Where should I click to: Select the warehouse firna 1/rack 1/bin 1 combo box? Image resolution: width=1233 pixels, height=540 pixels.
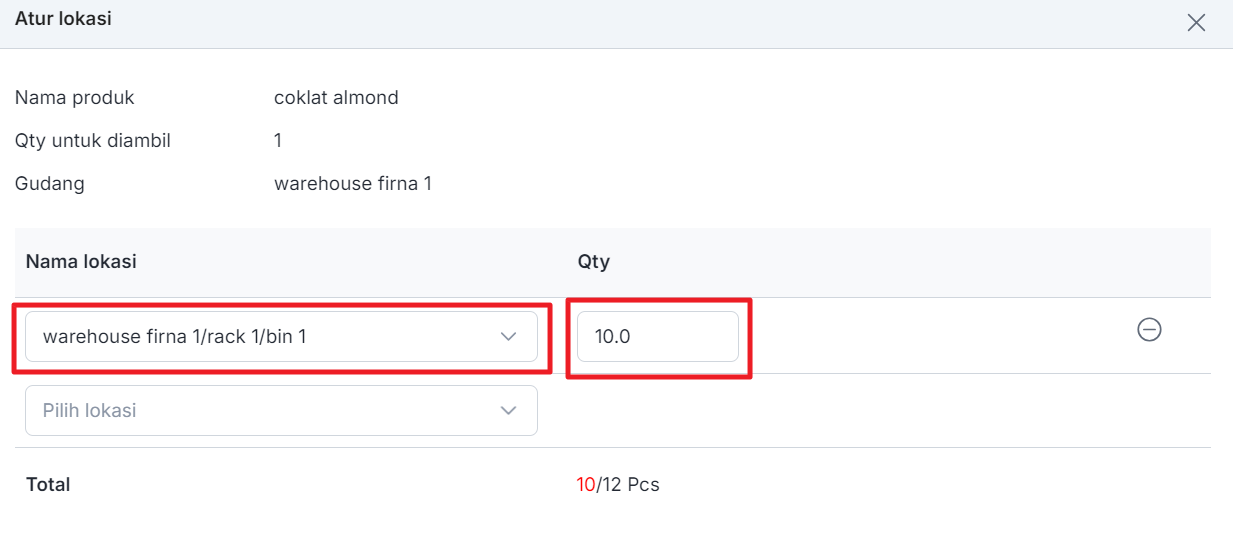click(281, 336)
